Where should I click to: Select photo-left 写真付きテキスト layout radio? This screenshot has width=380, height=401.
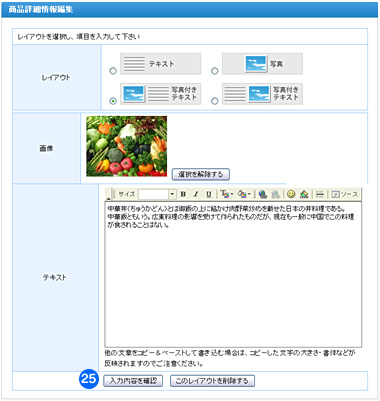113,101
